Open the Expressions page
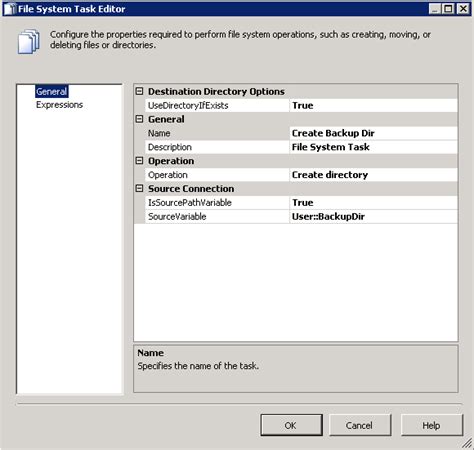 pyautogui.click(x=59, y=105)
